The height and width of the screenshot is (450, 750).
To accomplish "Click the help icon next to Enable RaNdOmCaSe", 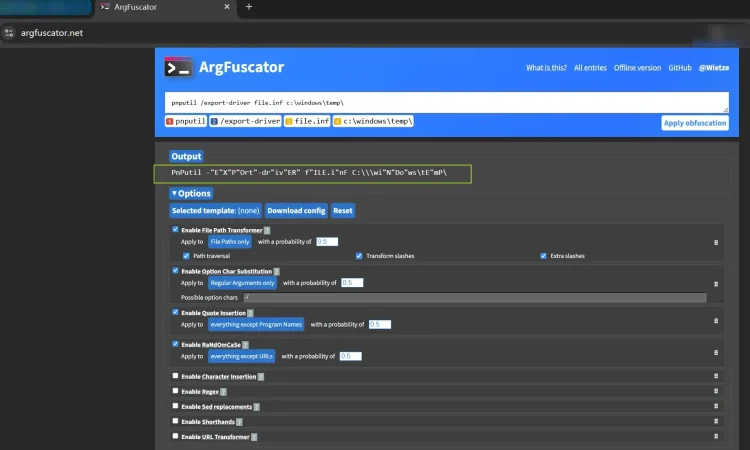I will pyautogui.click(x=245, y=344).
